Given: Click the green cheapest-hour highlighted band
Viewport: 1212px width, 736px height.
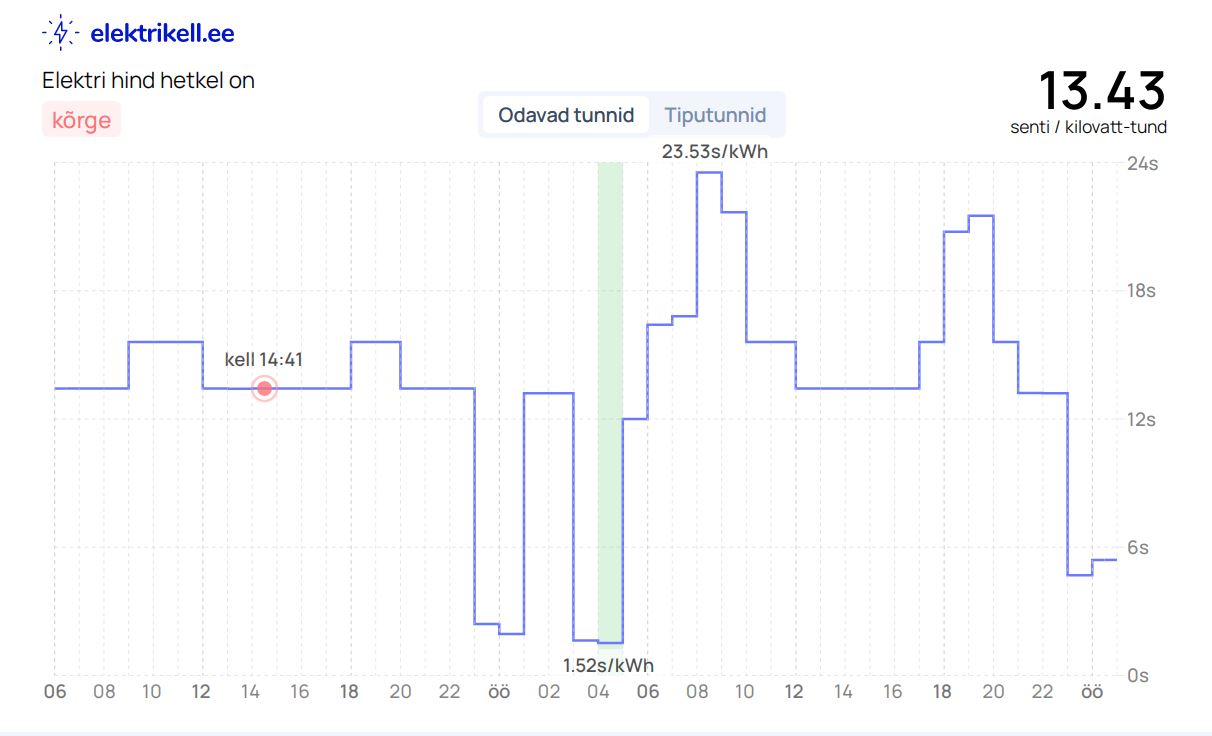Looking at the screenshot, I should 610,400.
